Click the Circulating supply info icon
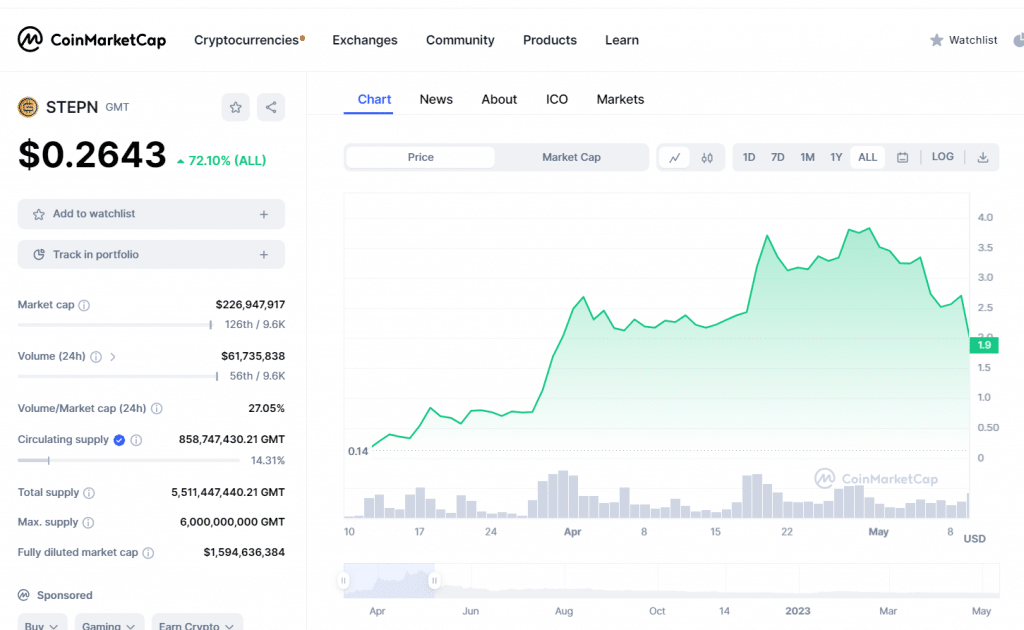Image resolution: width=1024 pixels, height=630 pixels. click(136, 440)
